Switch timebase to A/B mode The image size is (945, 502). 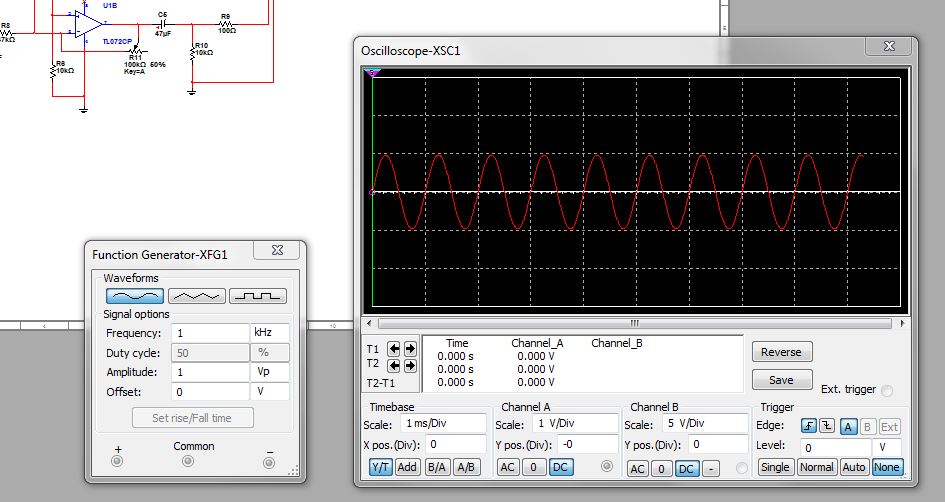[x=466, y=467]
